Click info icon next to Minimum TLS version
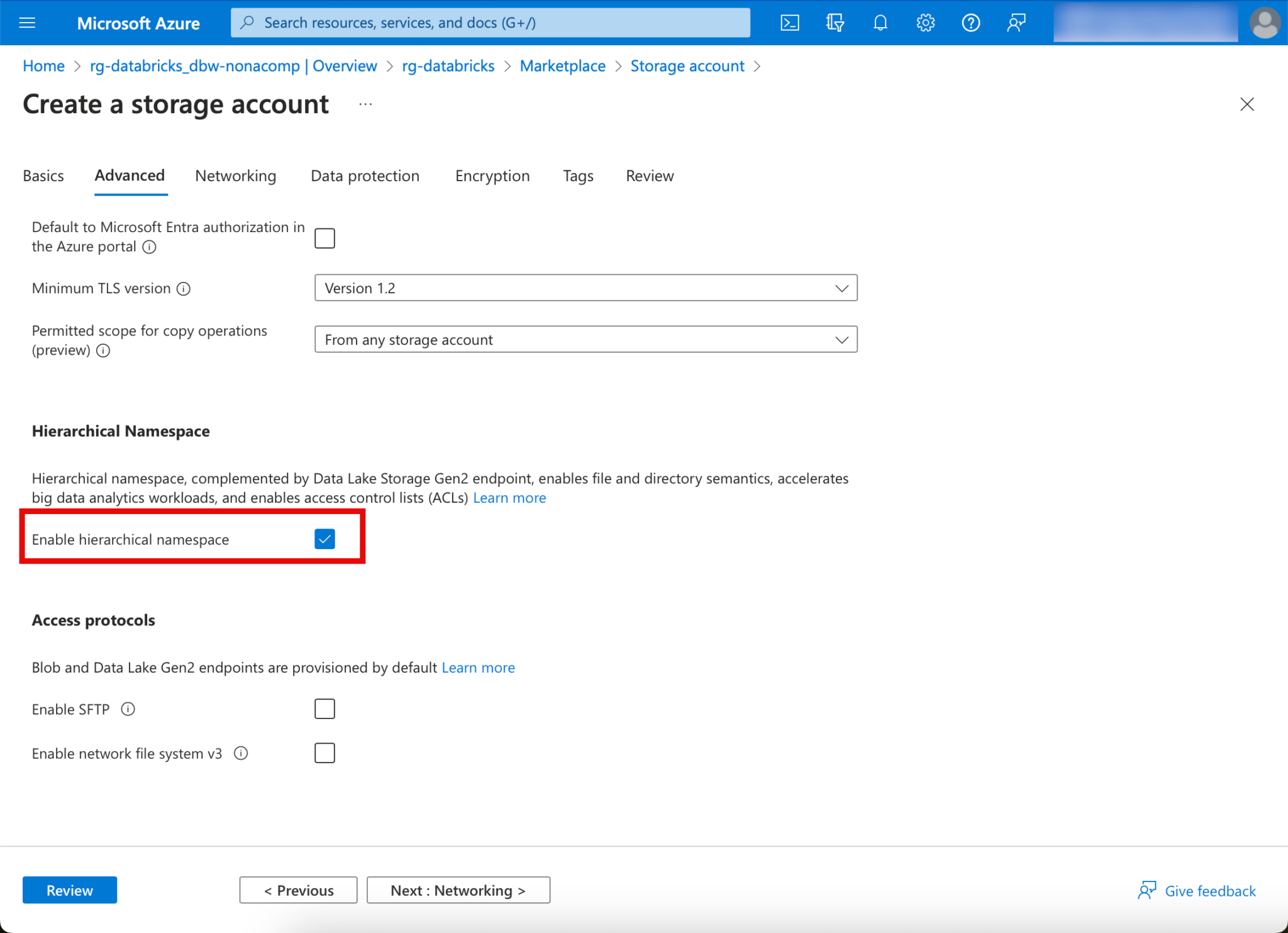1288x933 pixels. pos(184,289)
